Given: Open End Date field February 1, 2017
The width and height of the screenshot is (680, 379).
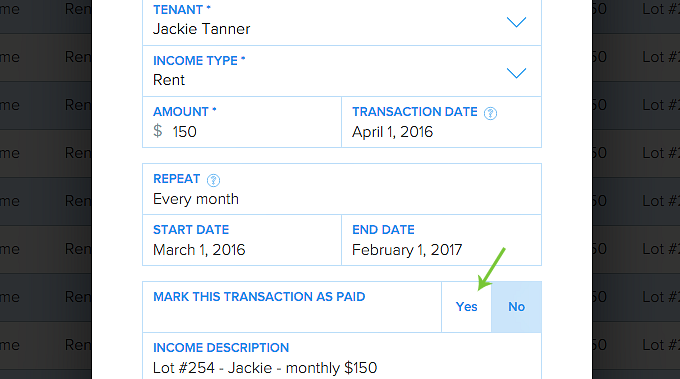Looking at the screenshot, I should point(441,240).
